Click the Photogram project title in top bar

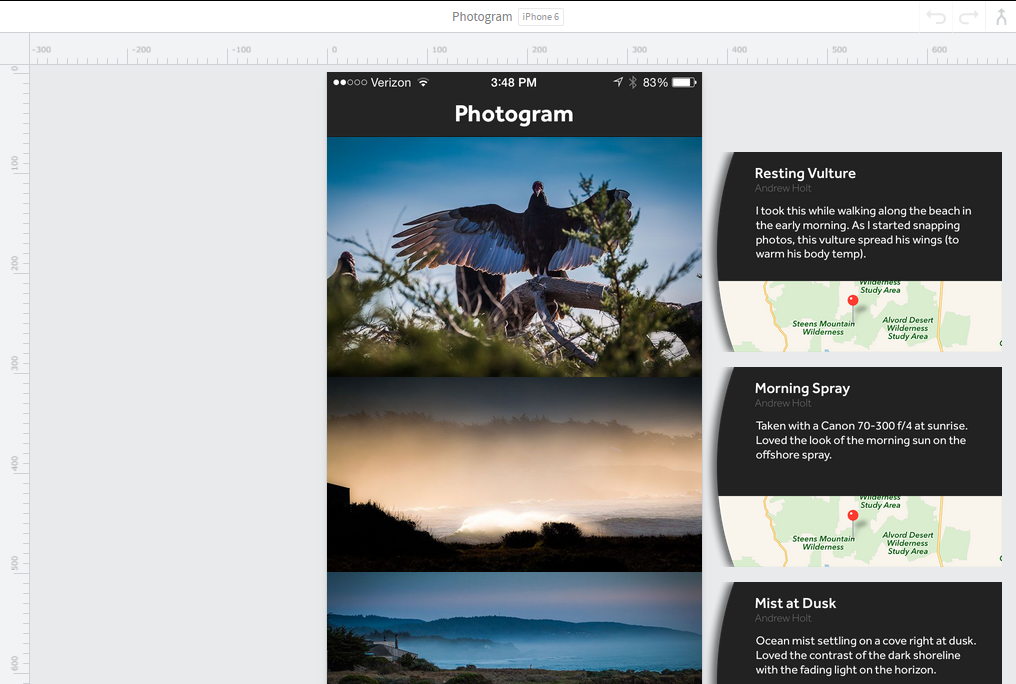(482, 17)
